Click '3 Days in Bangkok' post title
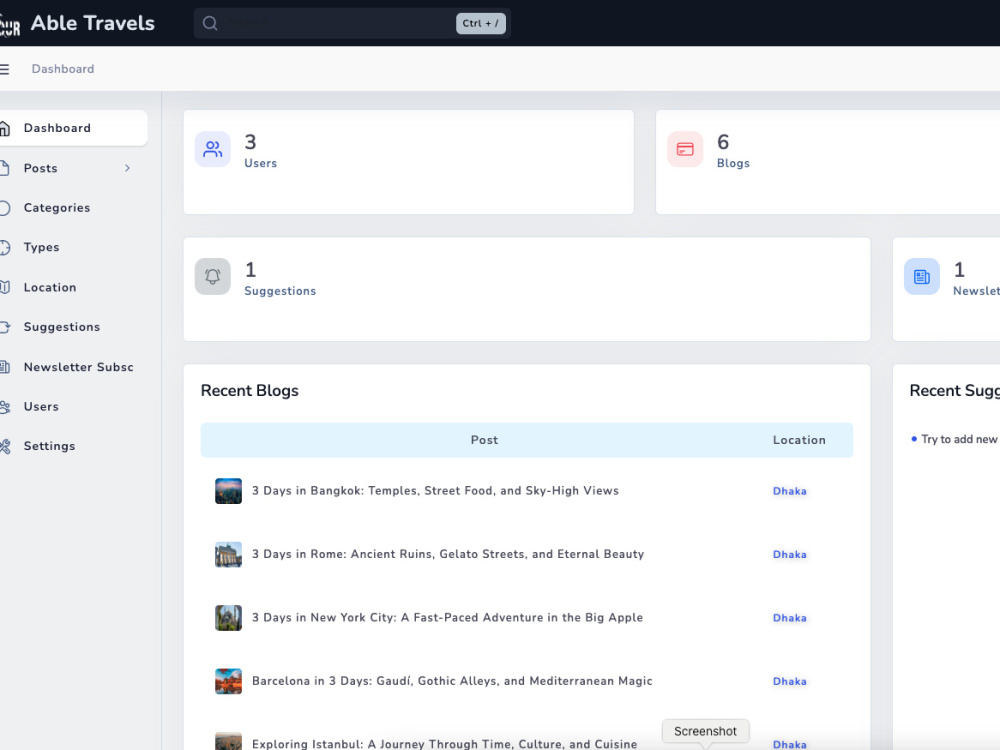Image resolution: width=1000 pixels, height=750 pixels. tap(436, 491)
